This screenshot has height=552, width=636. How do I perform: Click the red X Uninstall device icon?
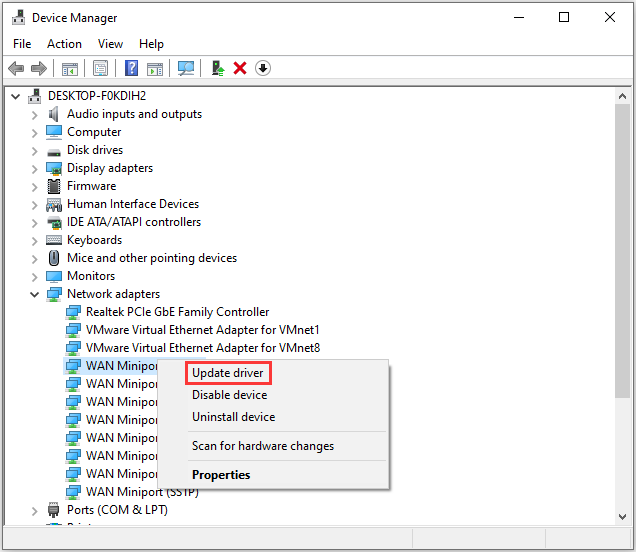[240, 68]
